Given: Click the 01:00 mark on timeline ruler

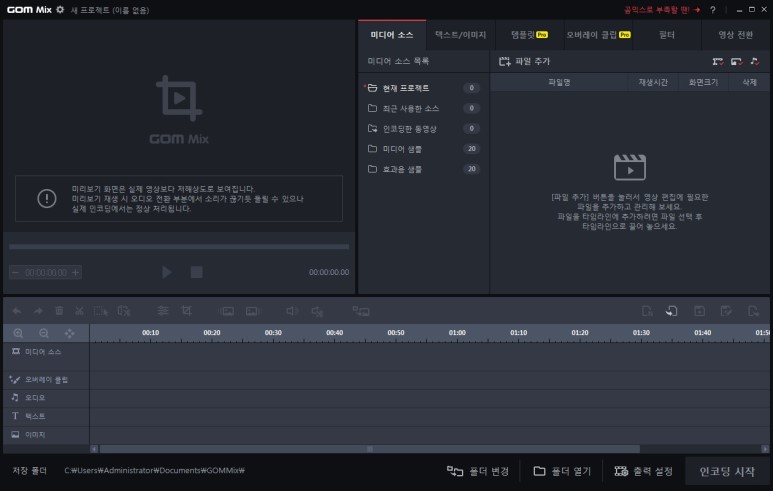Looking at the screenshot, I should tap(457, 333).
